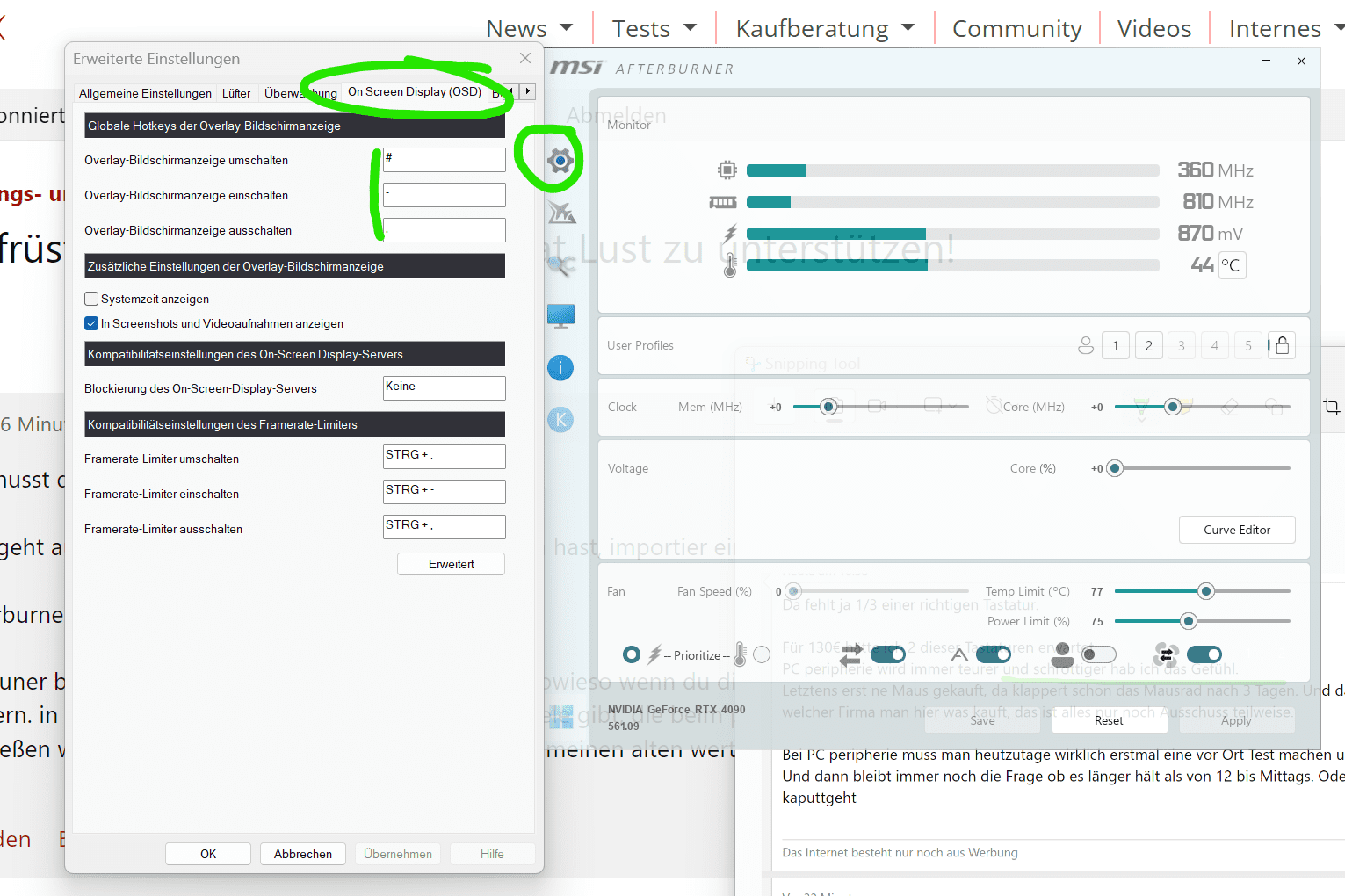1345x896 pixels.
Task: Uncheck In Screenshots und Videoaufnahmen anzeigen
Action: (x=91, y=323)
